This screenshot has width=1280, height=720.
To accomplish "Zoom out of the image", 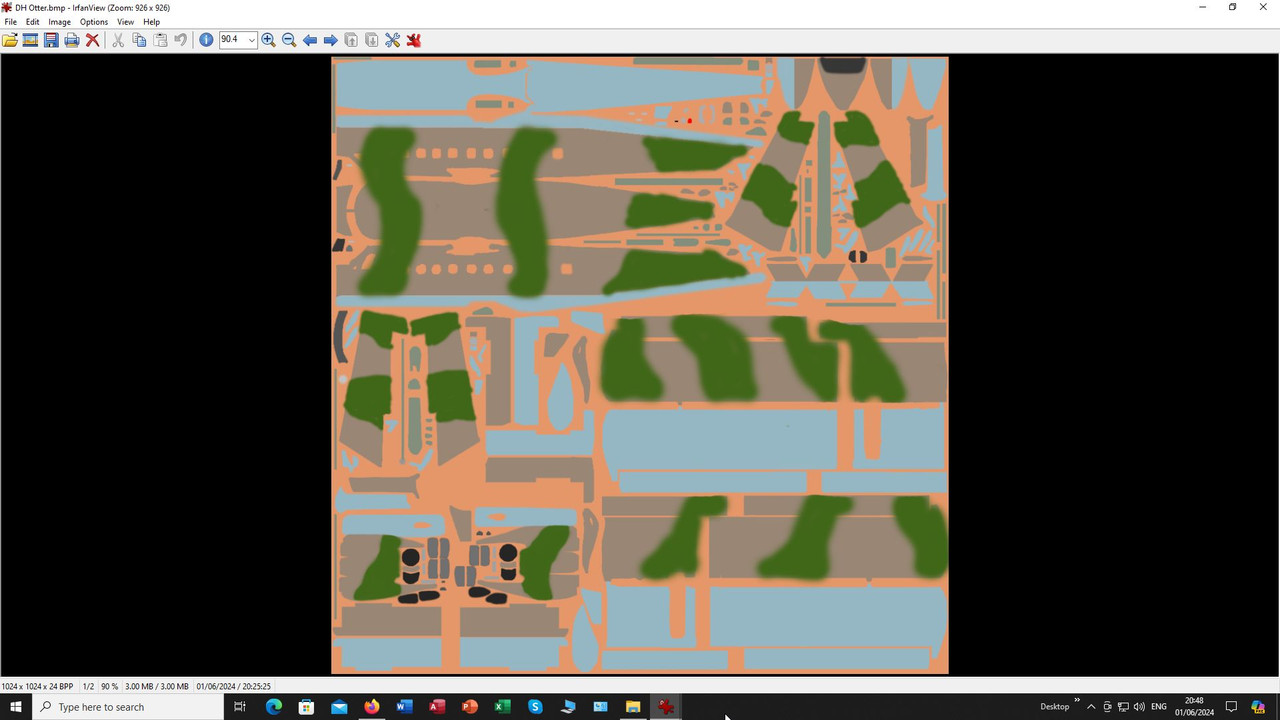I will (288, 39).
